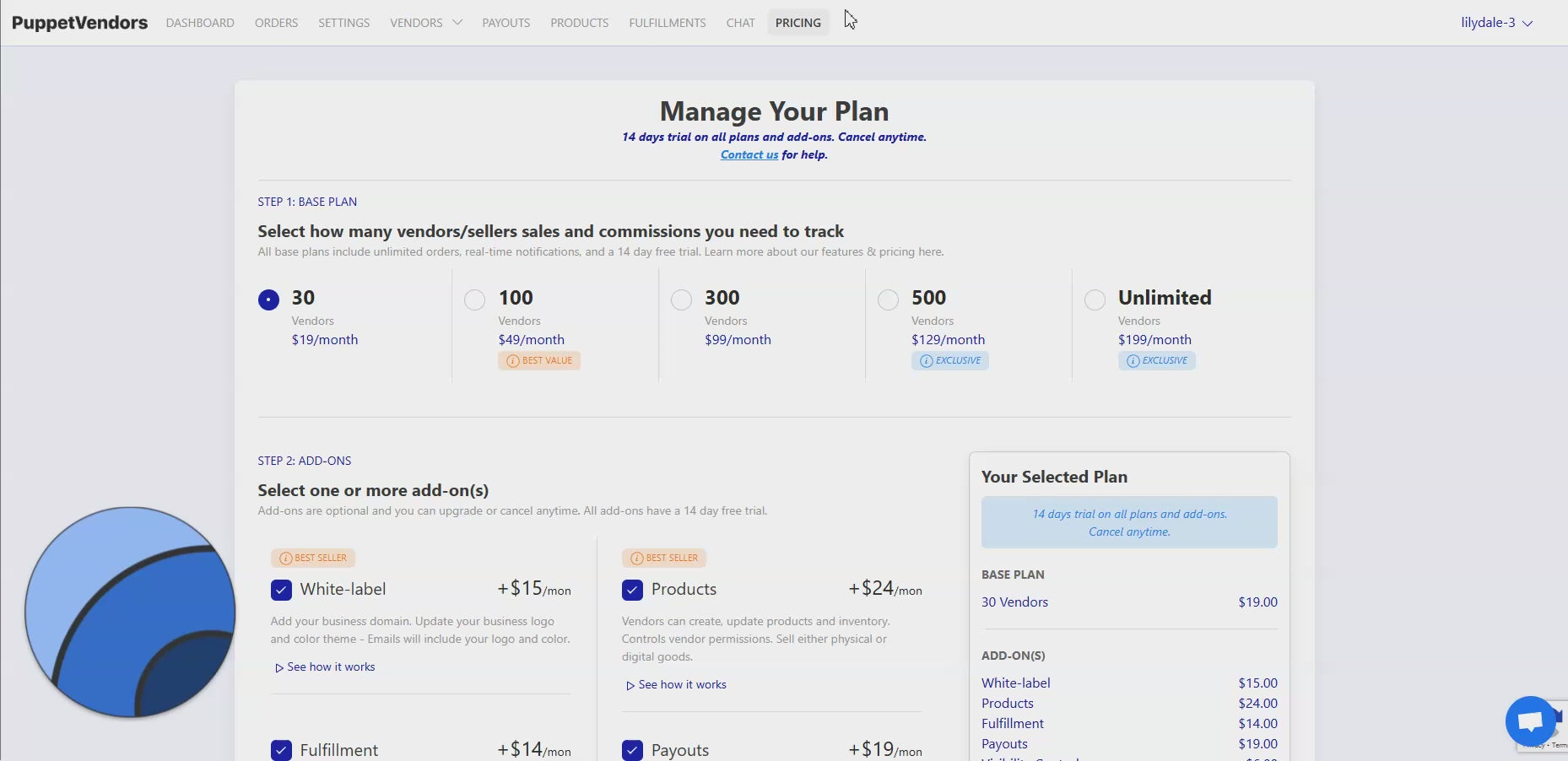
Task: Click $49/month price under 100 Vendors
Action: 532,339
